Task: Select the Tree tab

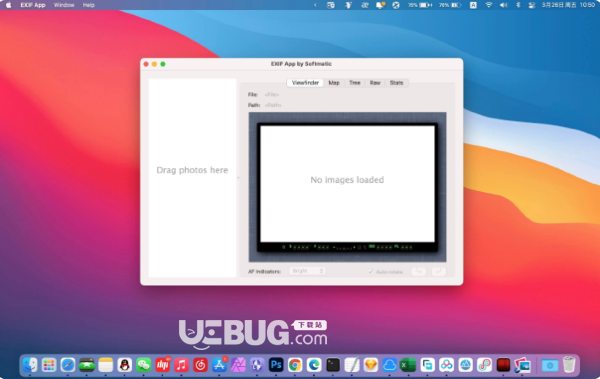Action: point(355,83)
